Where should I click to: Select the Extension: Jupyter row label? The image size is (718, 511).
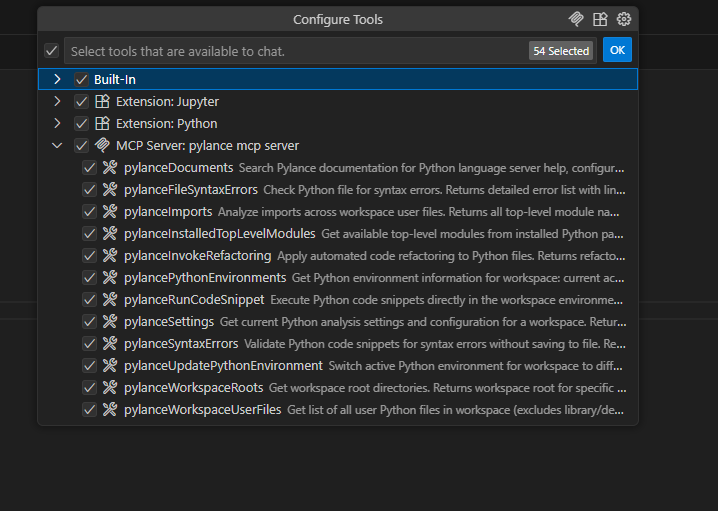[167, 102]
